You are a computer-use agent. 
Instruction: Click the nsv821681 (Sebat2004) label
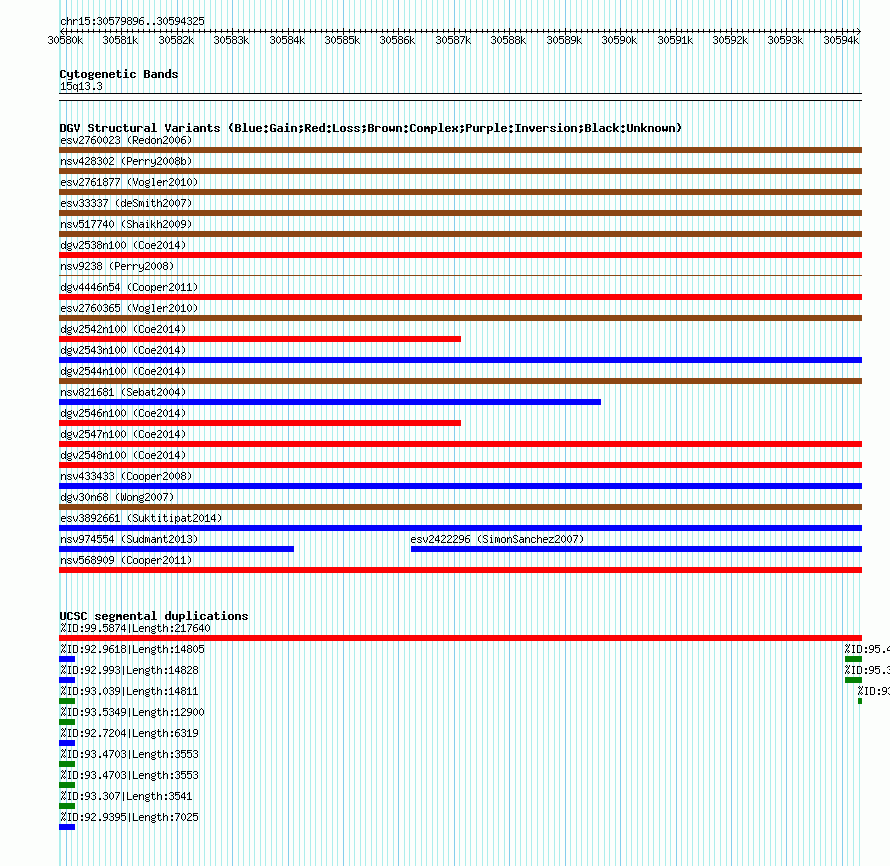[x=123, y=392]
